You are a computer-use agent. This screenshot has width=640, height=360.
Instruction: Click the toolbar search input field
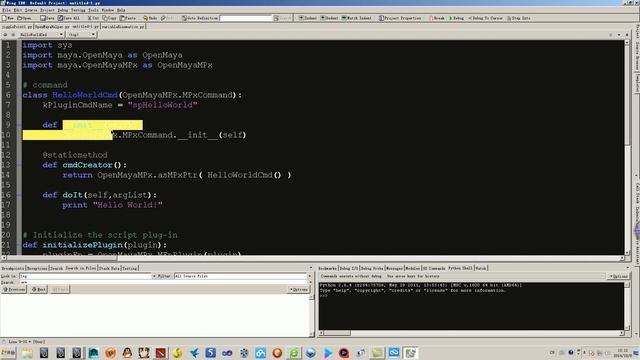click(246, 18)
